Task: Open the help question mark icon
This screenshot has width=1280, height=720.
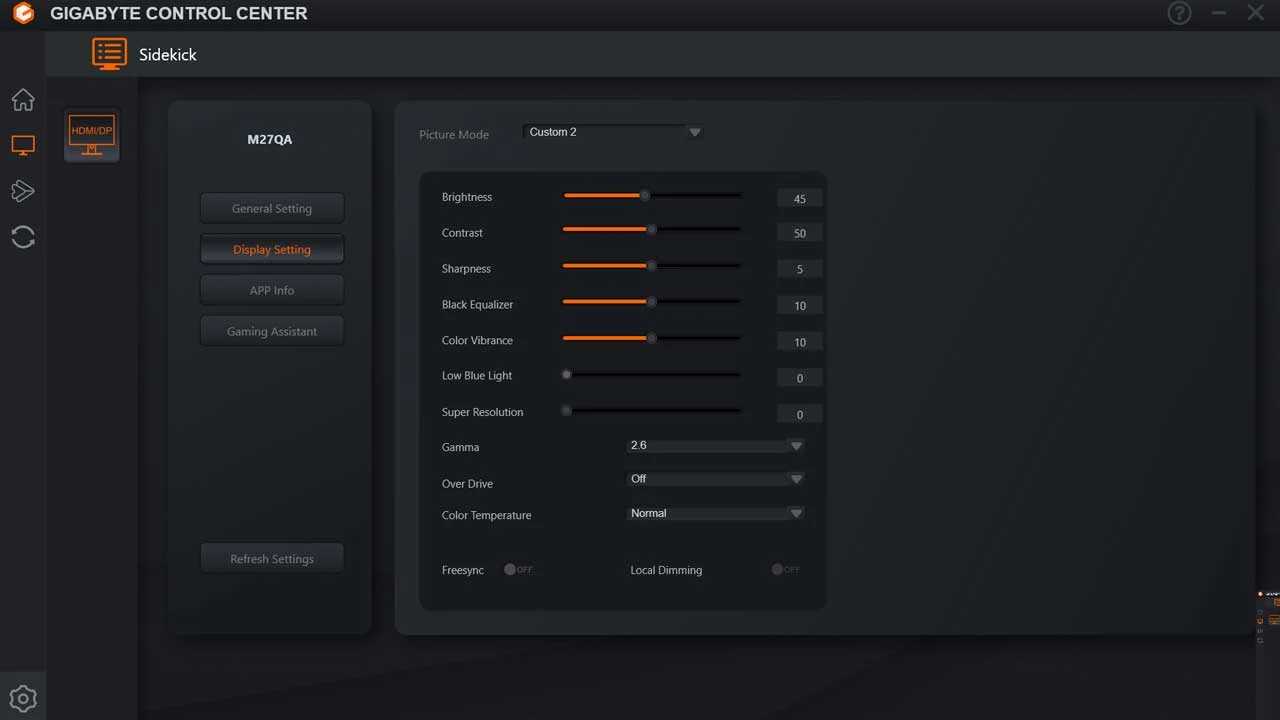Action: click(1179, 13)
